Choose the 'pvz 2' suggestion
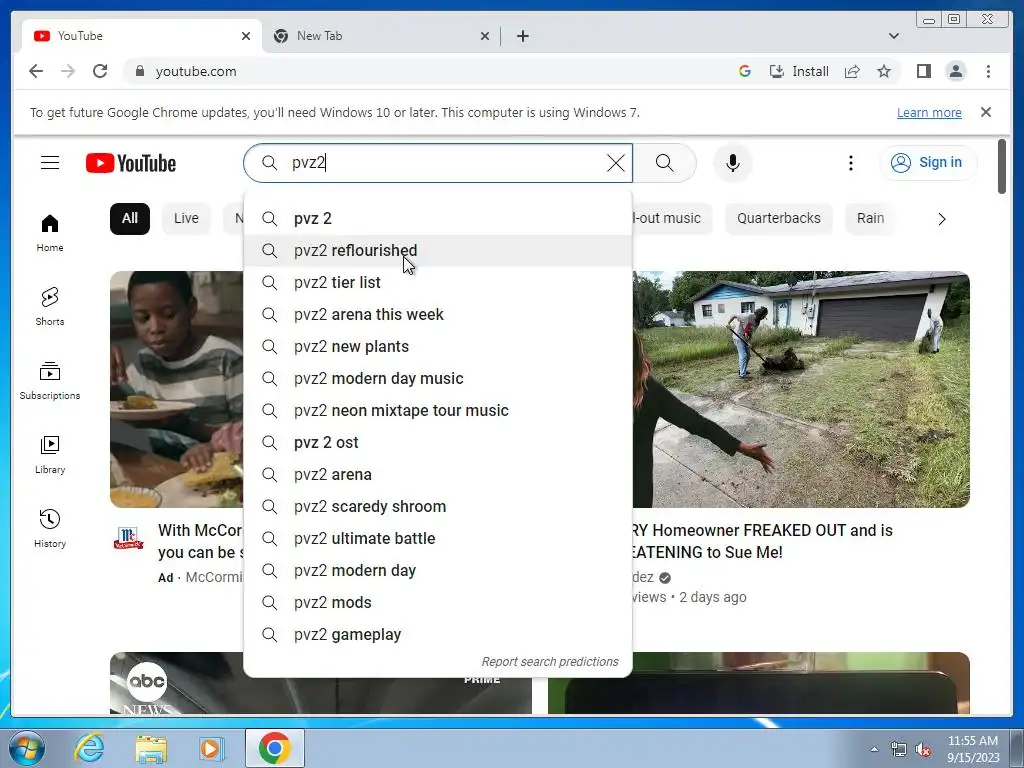Viewport: 1024px width, 768px height. click(438, 219)
